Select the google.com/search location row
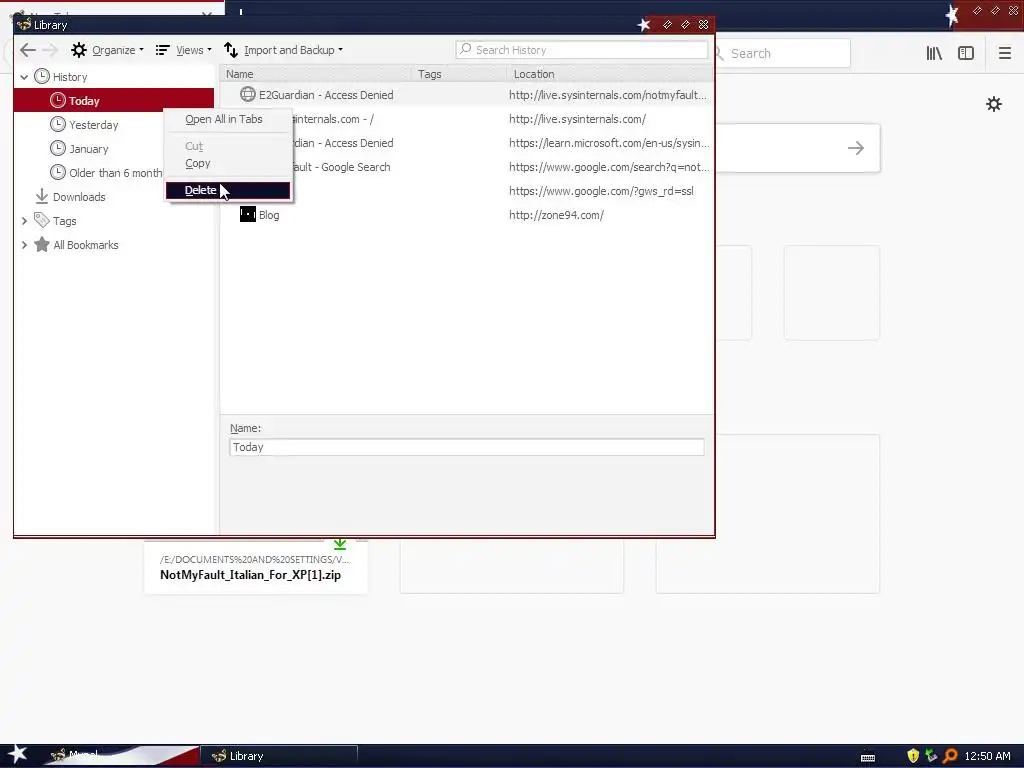This screenshot has width=1024, height=768. point(609,167)
